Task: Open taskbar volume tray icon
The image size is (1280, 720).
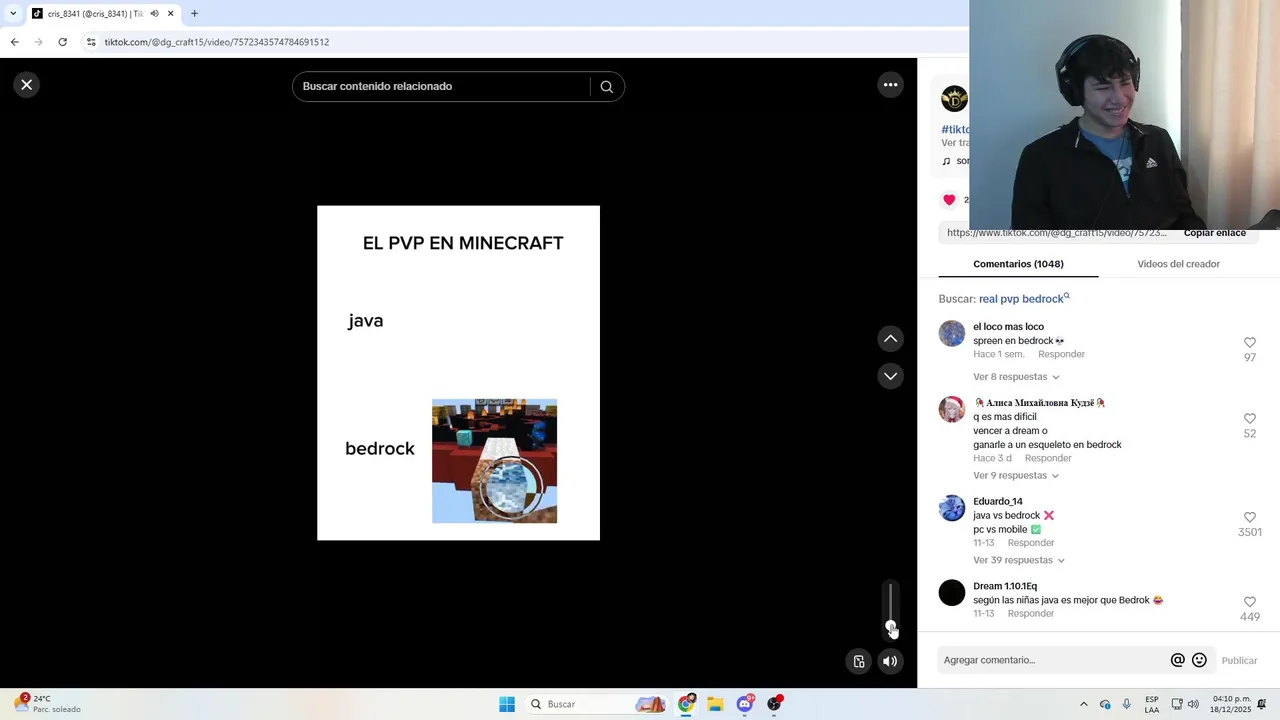Action: click(1193, 704)
